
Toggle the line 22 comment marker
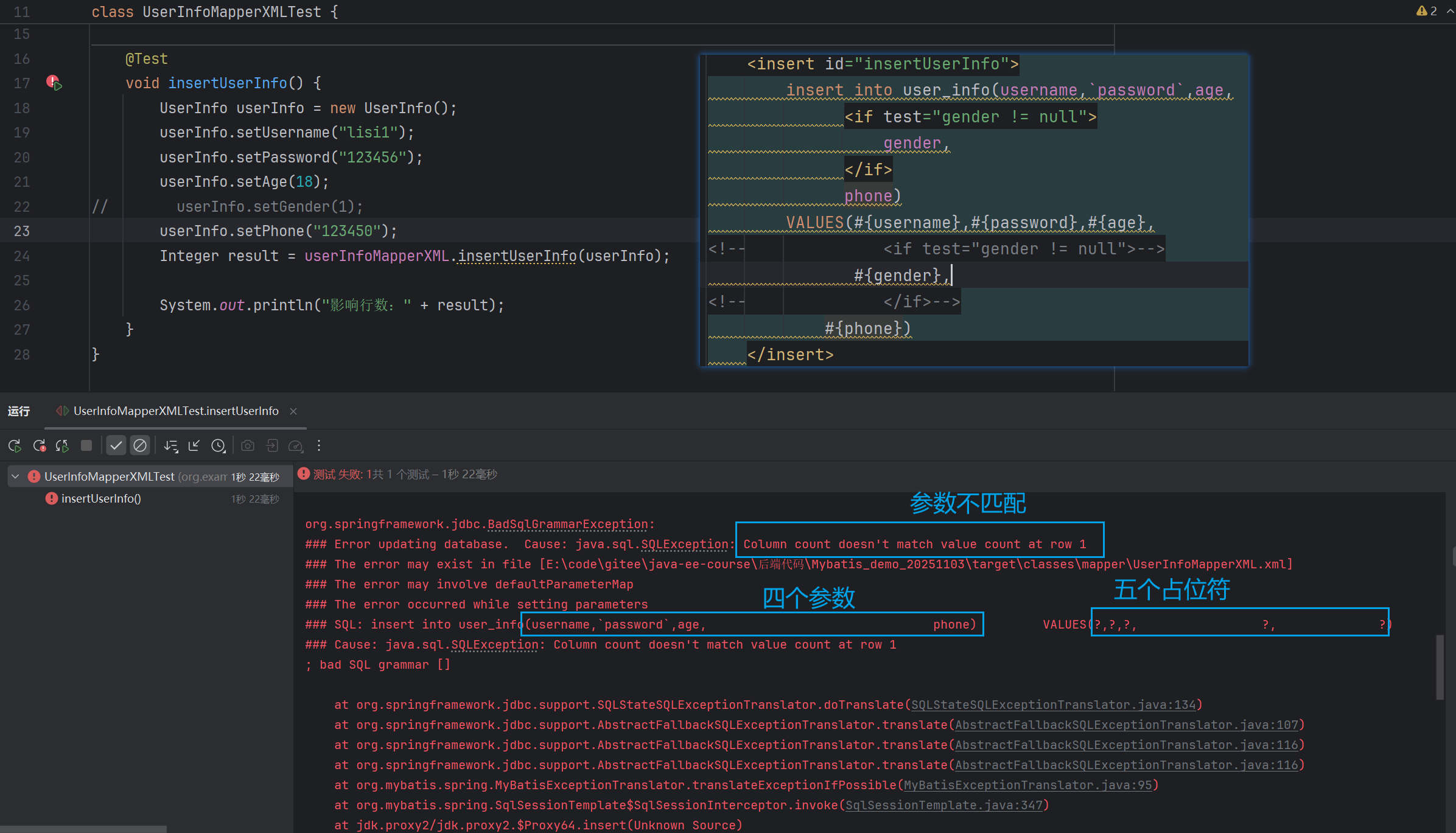[x=99, y=207]
